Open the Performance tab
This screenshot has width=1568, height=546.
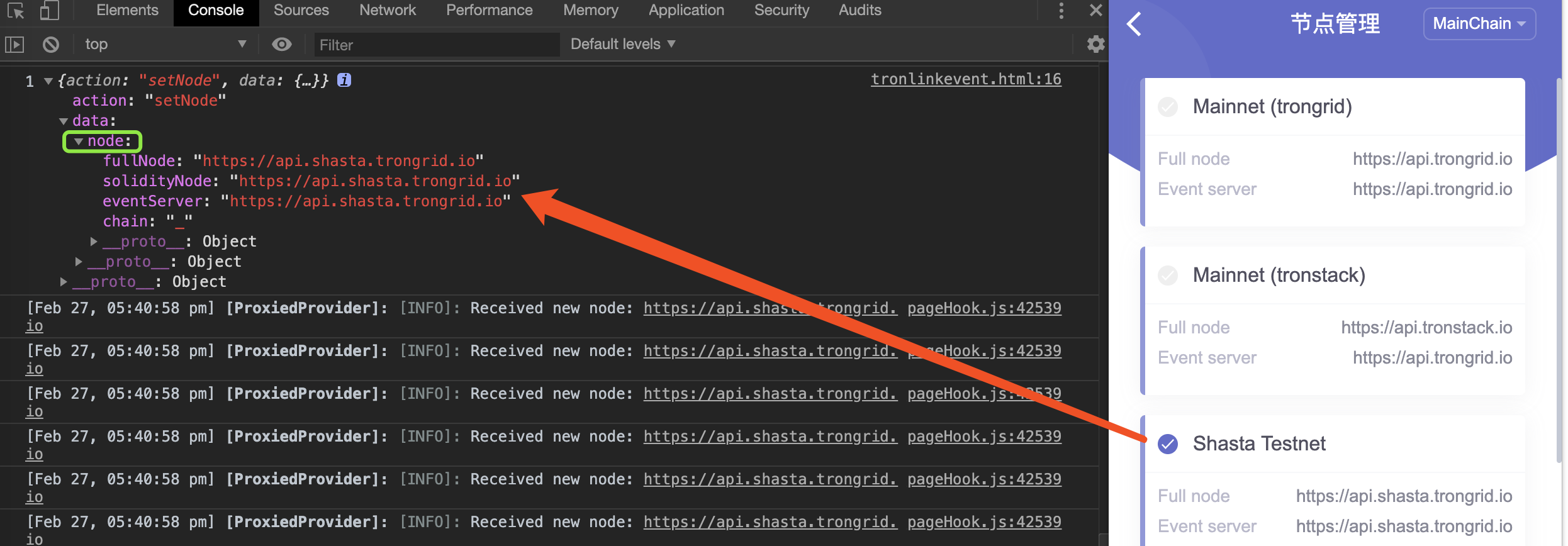point(490,11)
